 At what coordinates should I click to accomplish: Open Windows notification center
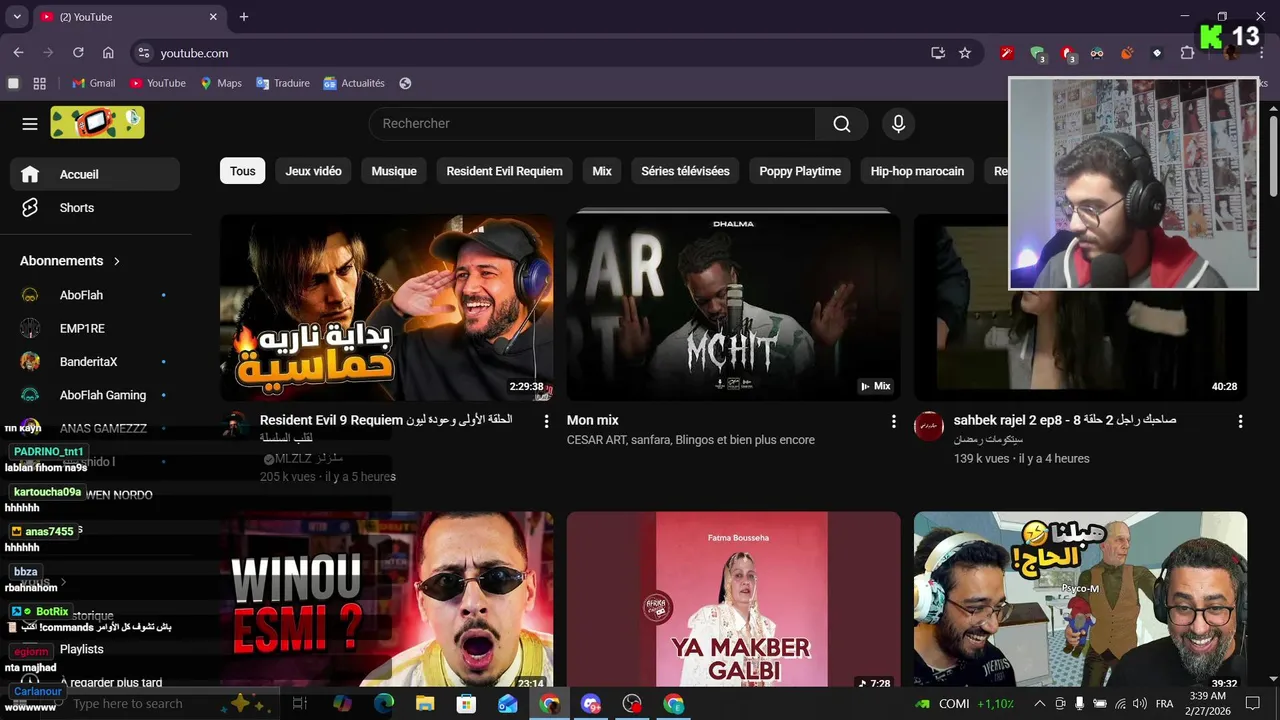click(x=1253, y=704)
